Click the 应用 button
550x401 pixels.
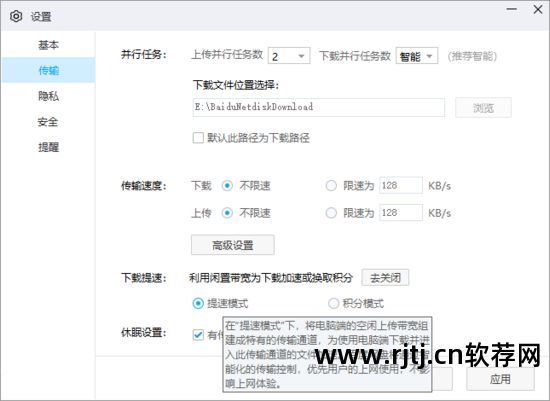pyautogui.click(x=500, y=379)
